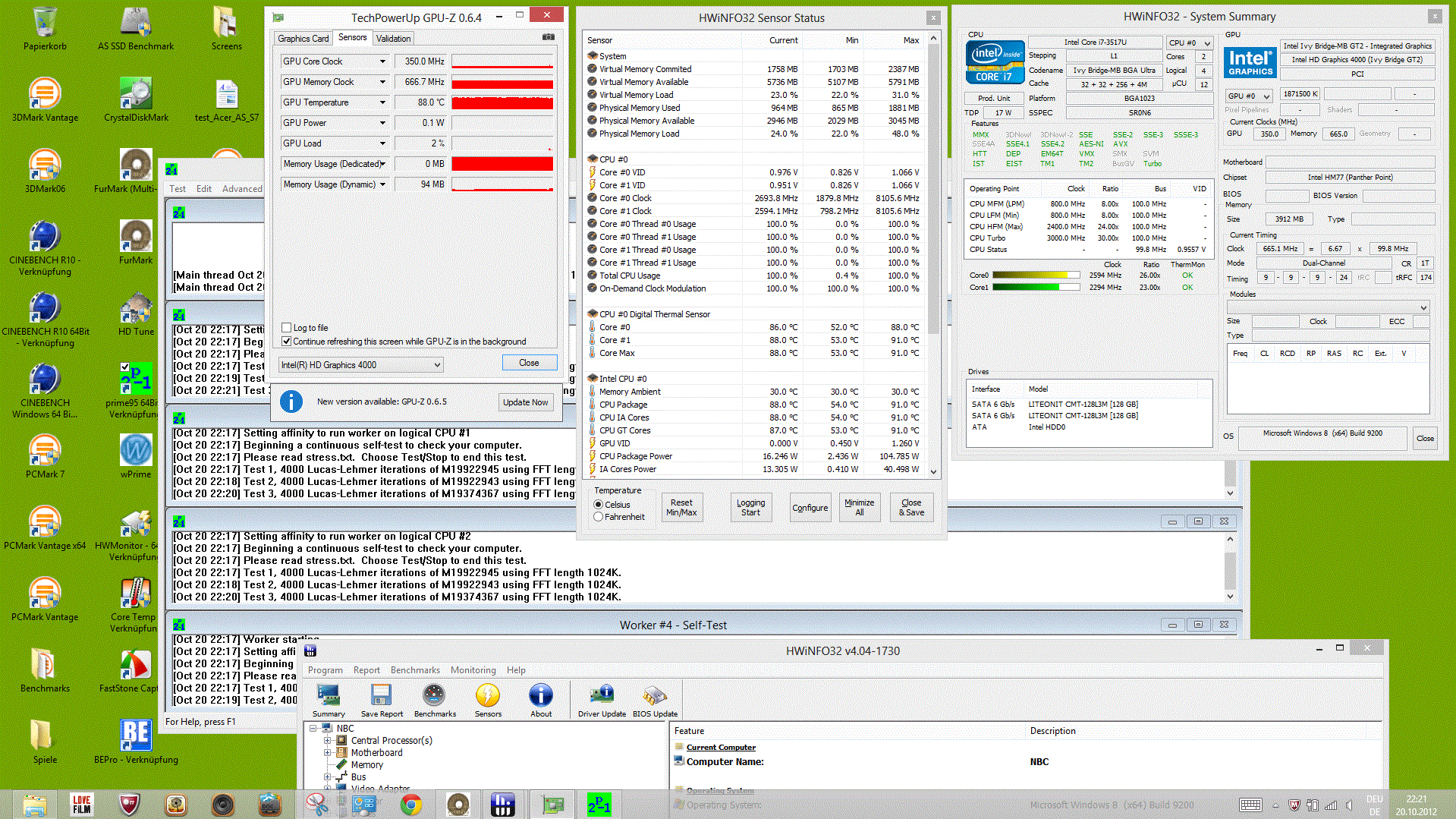This screenshot has height=819, width=1456.
Task: Uncheck Continue refreshing while GPU-Z in background
Action: pos(287,342)
